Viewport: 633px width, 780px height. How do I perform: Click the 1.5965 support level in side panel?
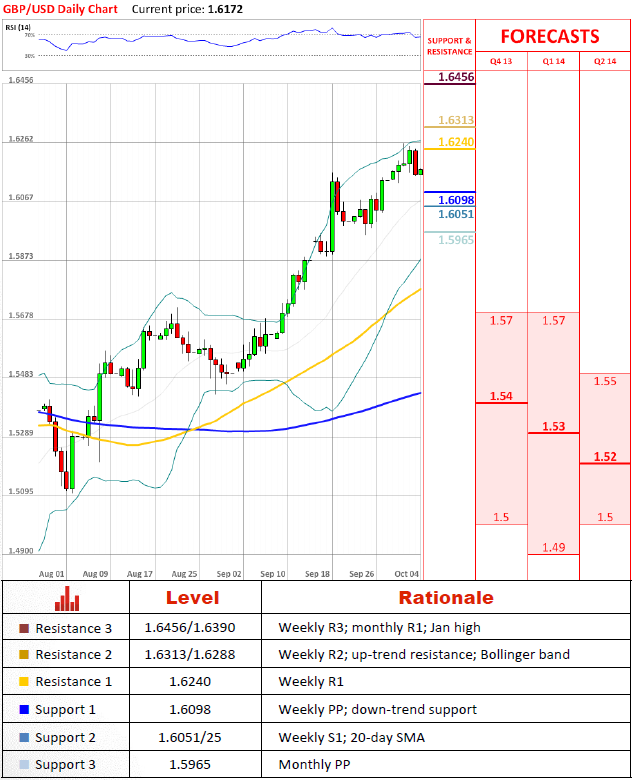(x=456, y=240)
